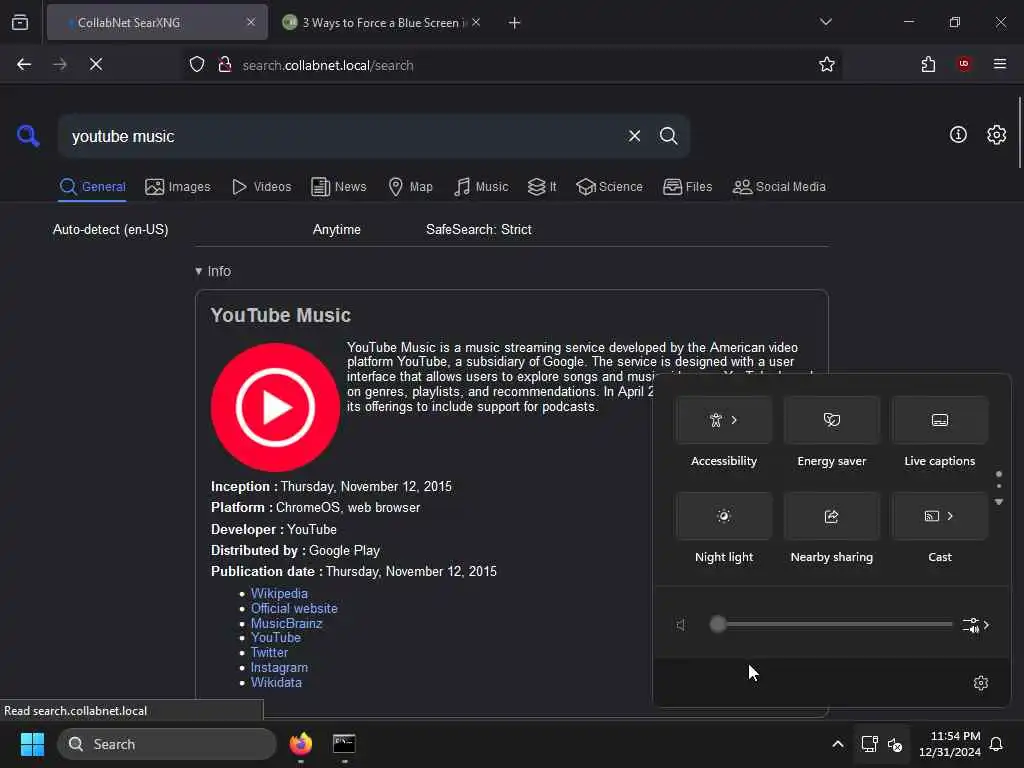Screen dimensions: 1024x768
Task: Select the News search category
Action: pyautogui.click(x=338, y=187)
